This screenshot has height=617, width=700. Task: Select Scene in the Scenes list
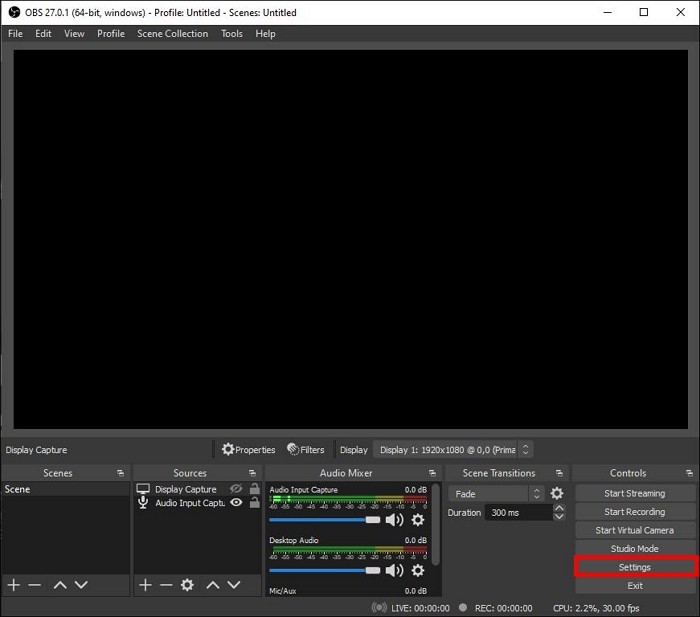coord(65,489)
